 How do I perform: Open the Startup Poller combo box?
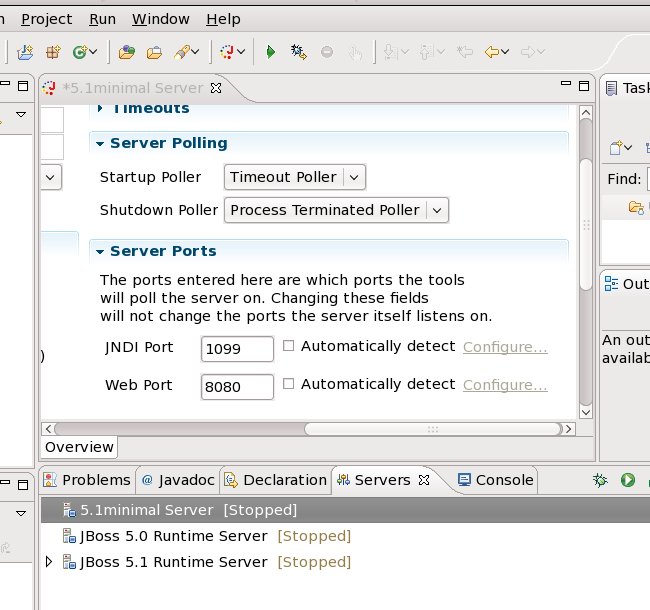pos(295,177)
